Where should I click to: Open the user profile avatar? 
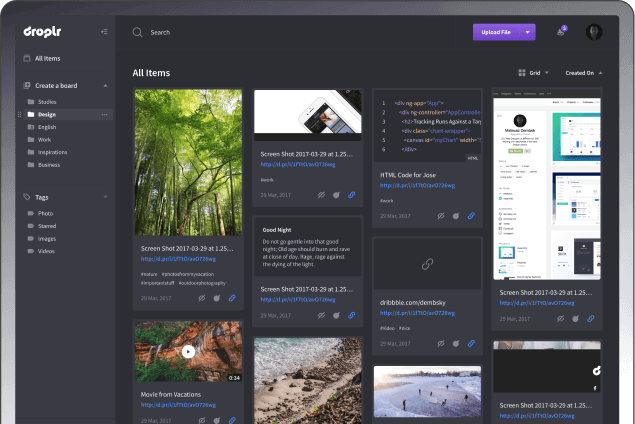(x=594, y=32)
